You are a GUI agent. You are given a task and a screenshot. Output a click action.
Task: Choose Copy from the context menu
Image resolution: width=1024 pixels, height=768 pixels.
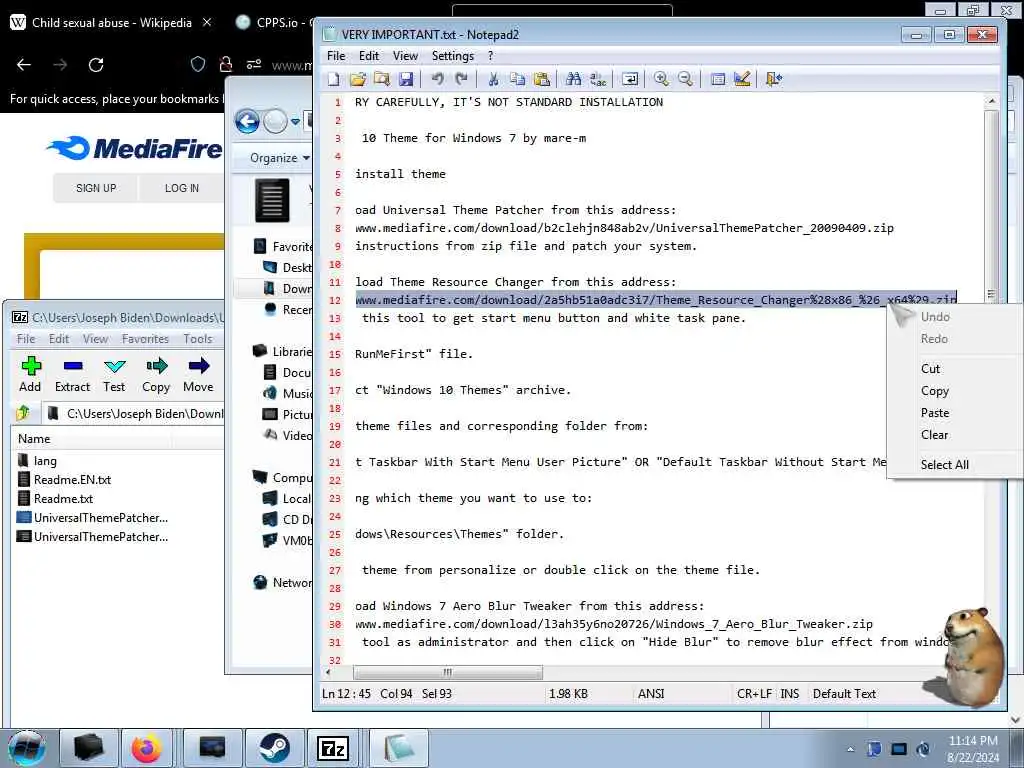click(935, 391)
